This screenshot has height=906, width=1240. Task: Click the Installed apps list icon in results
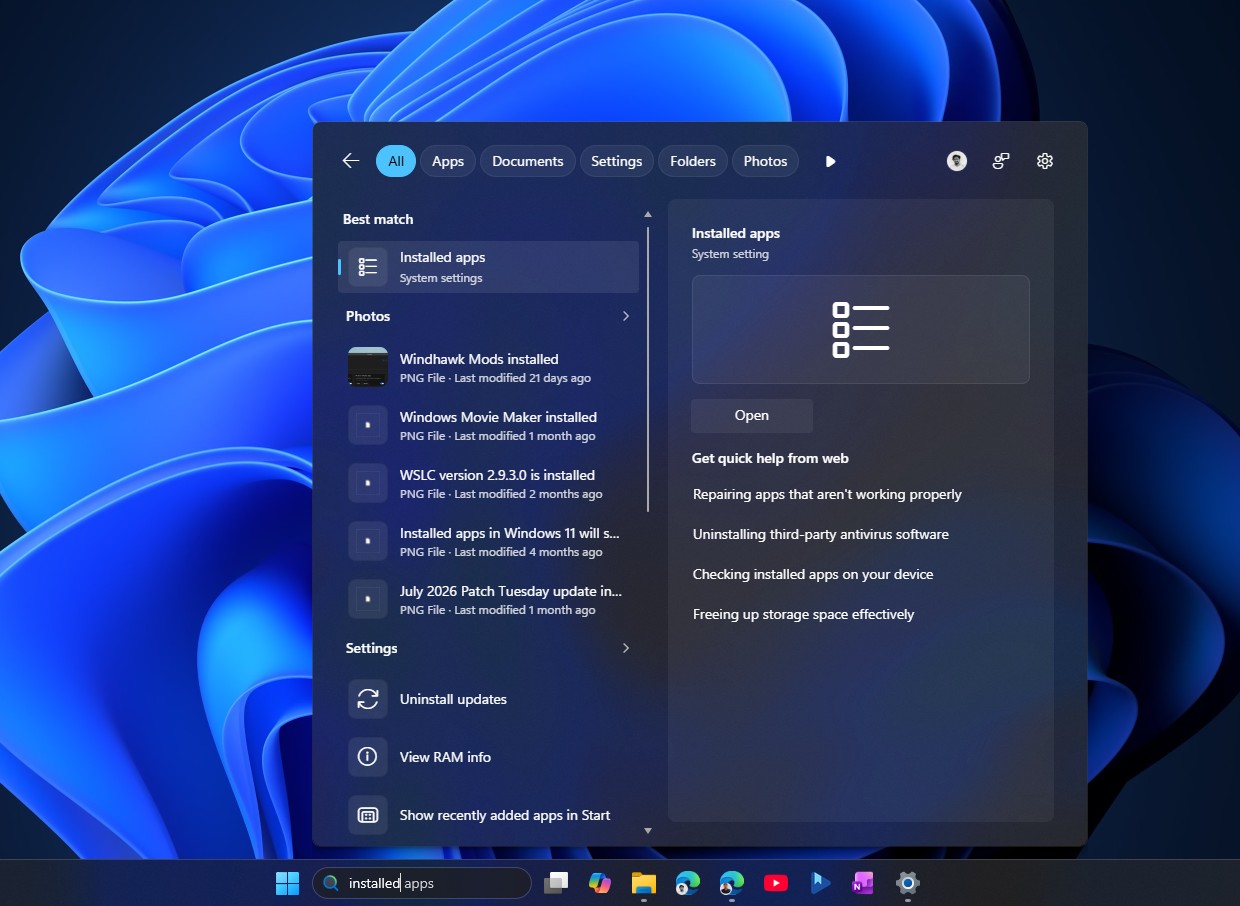(368, 267)
